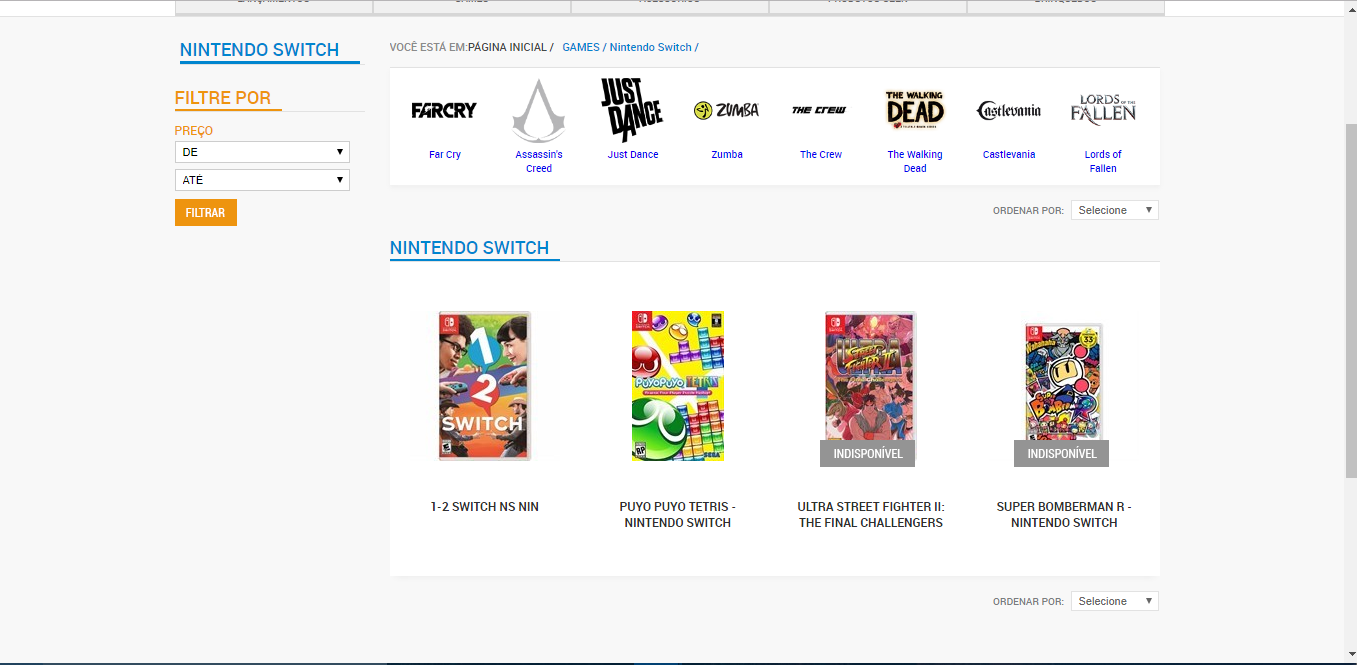Open the Far Cry text link
The height and width of the screenshot is (665, 1357).
click(x=445, y=154)
